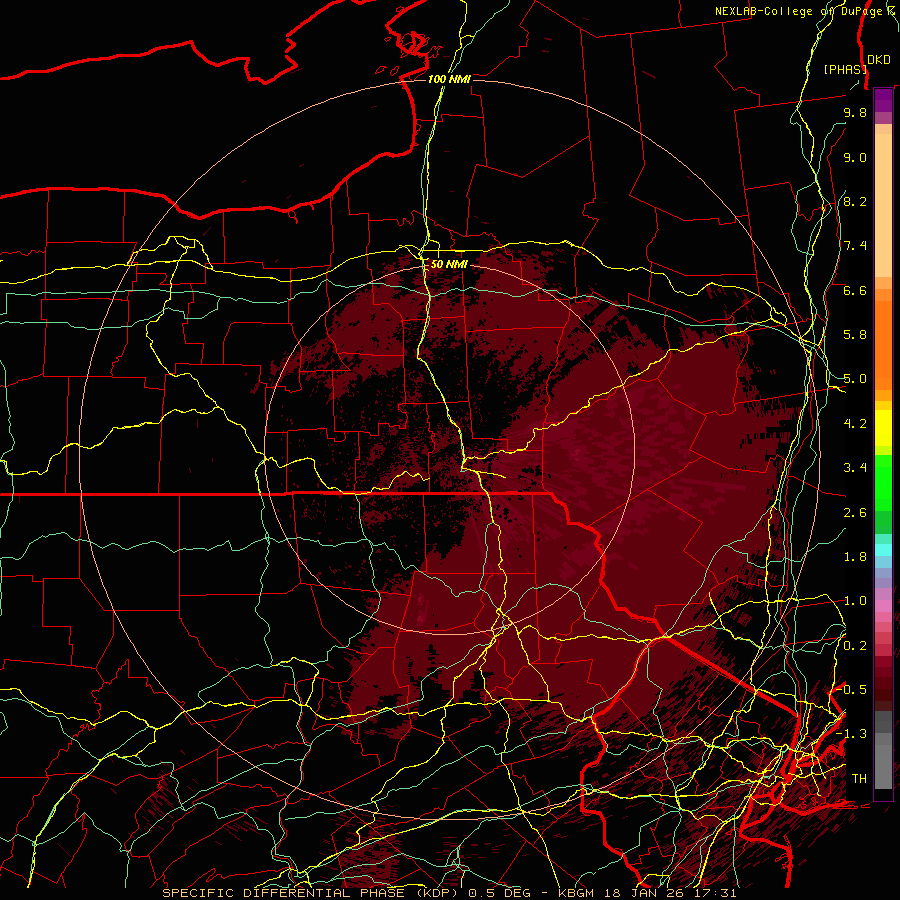Screen dimensions: 900x900
Task: Click the "SPECIFIC DIFFERENTIAL PHASE (KDP)" caption
Action: (313, 893)
